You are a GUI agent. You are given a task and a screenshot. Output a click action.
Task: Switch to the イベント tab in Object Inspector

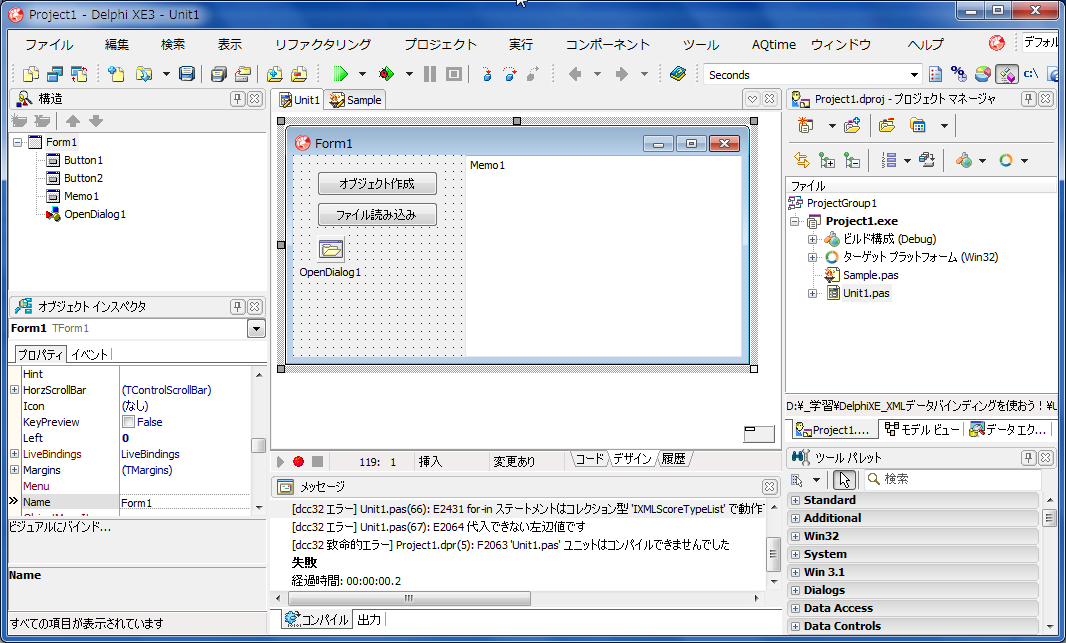pos(89,354)
